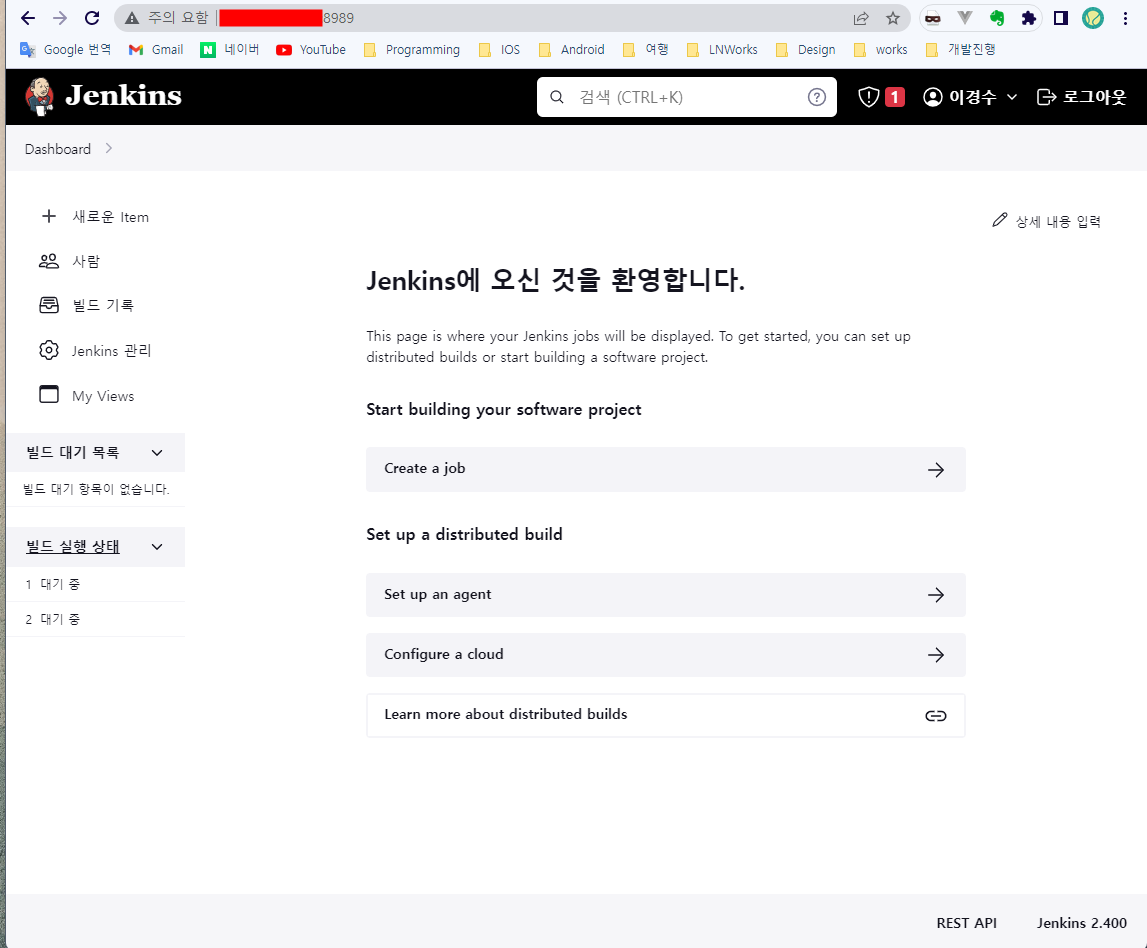This screenshot has width=1147, height=948.
Task: Click the 새로운 Item sidebar link
Action: pos(95,217)
